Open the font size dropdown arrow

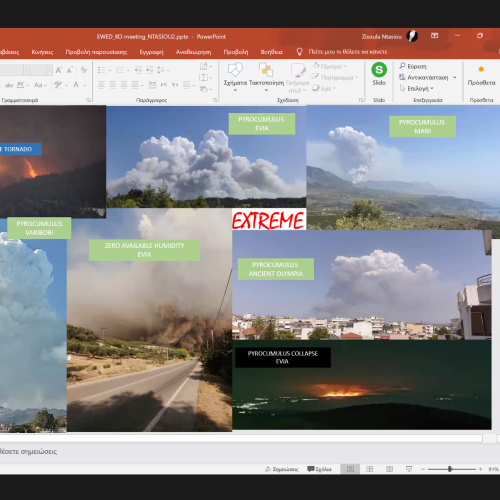pyautogui.click(x=49, y=70)
